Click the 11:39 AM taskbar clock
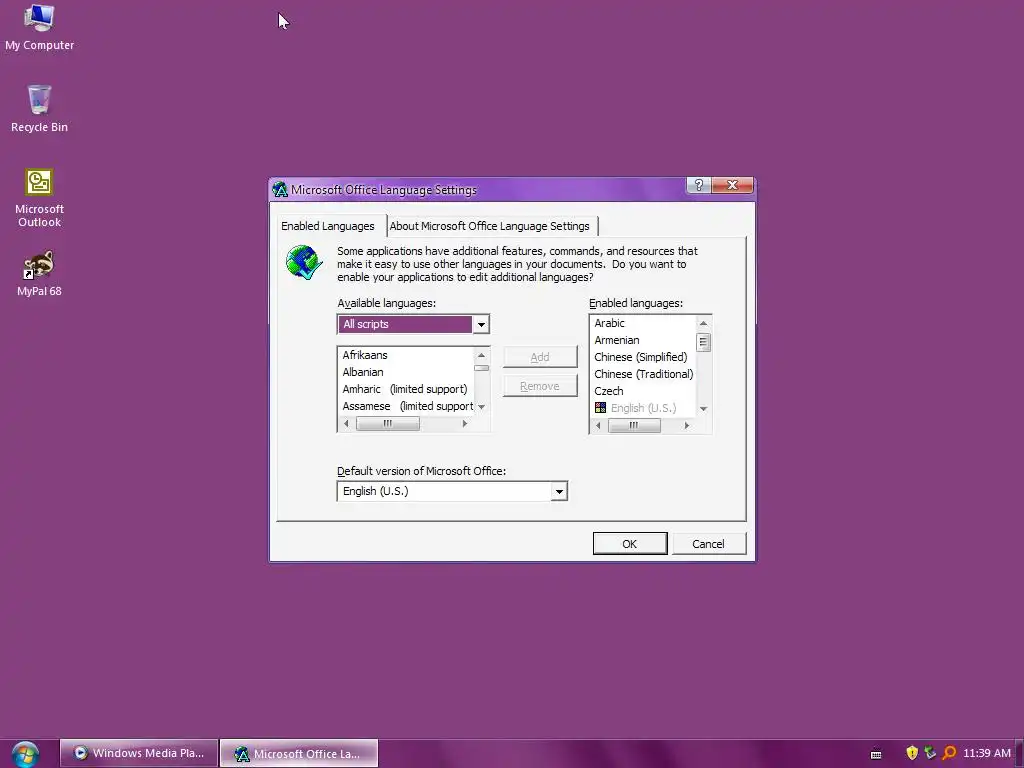Viewport: 1024px width, 768px height. (987, 753)
